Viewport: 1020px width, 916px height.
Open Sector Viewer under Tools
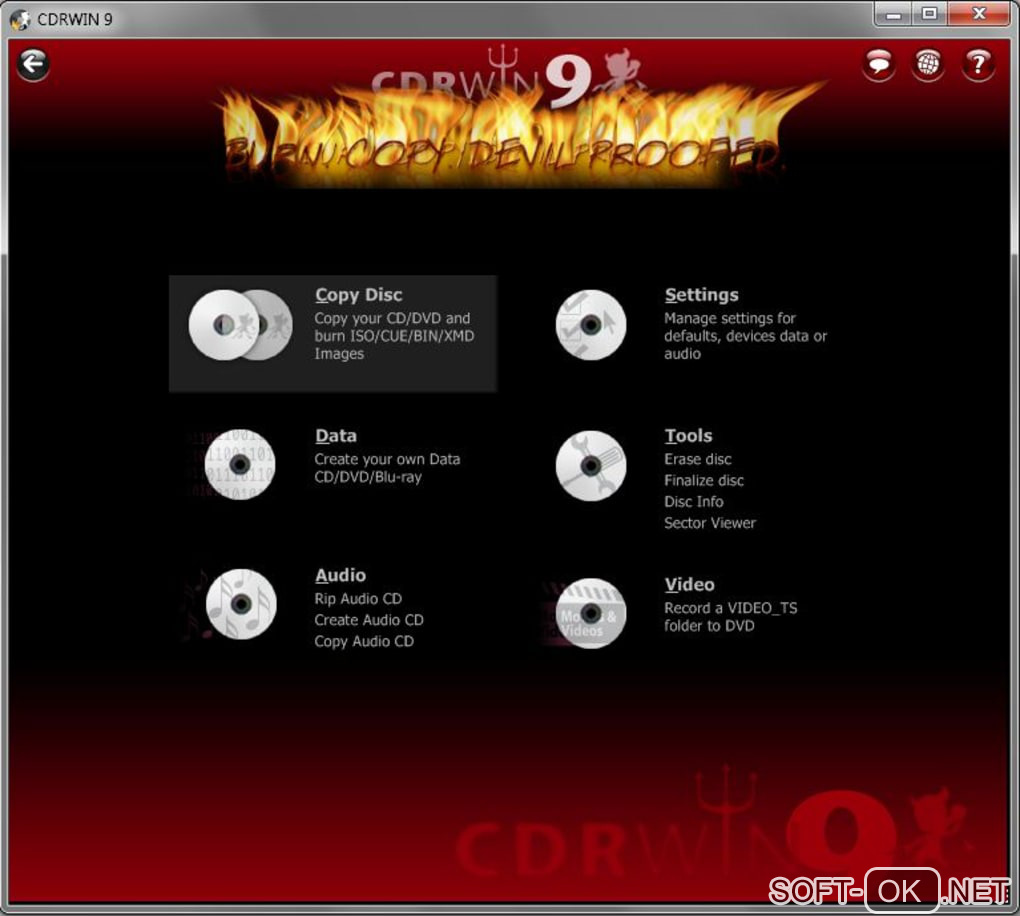(710, 523)
